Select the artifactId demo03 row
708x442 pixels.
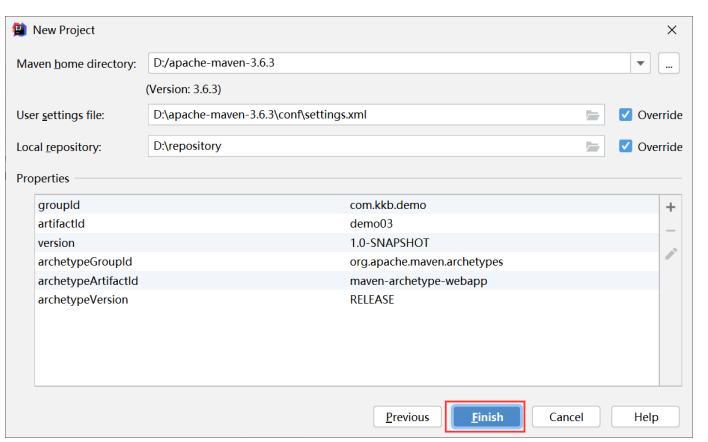point(347,224)
